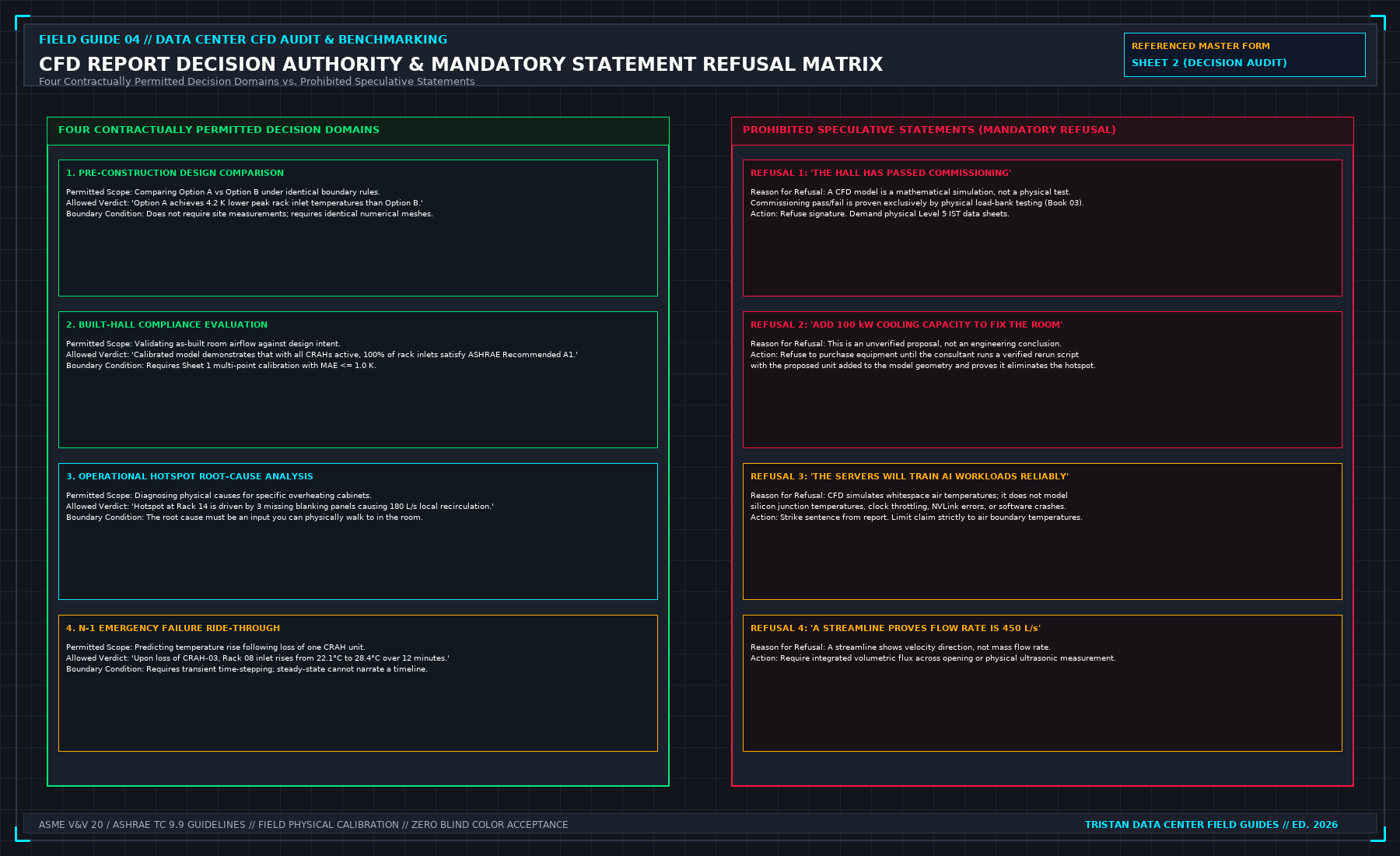The image size is (1400, 856).
Task: Click 'Predicting temperature rise following loss of one CRAH unit'
Action: click(x=215, y=647)
